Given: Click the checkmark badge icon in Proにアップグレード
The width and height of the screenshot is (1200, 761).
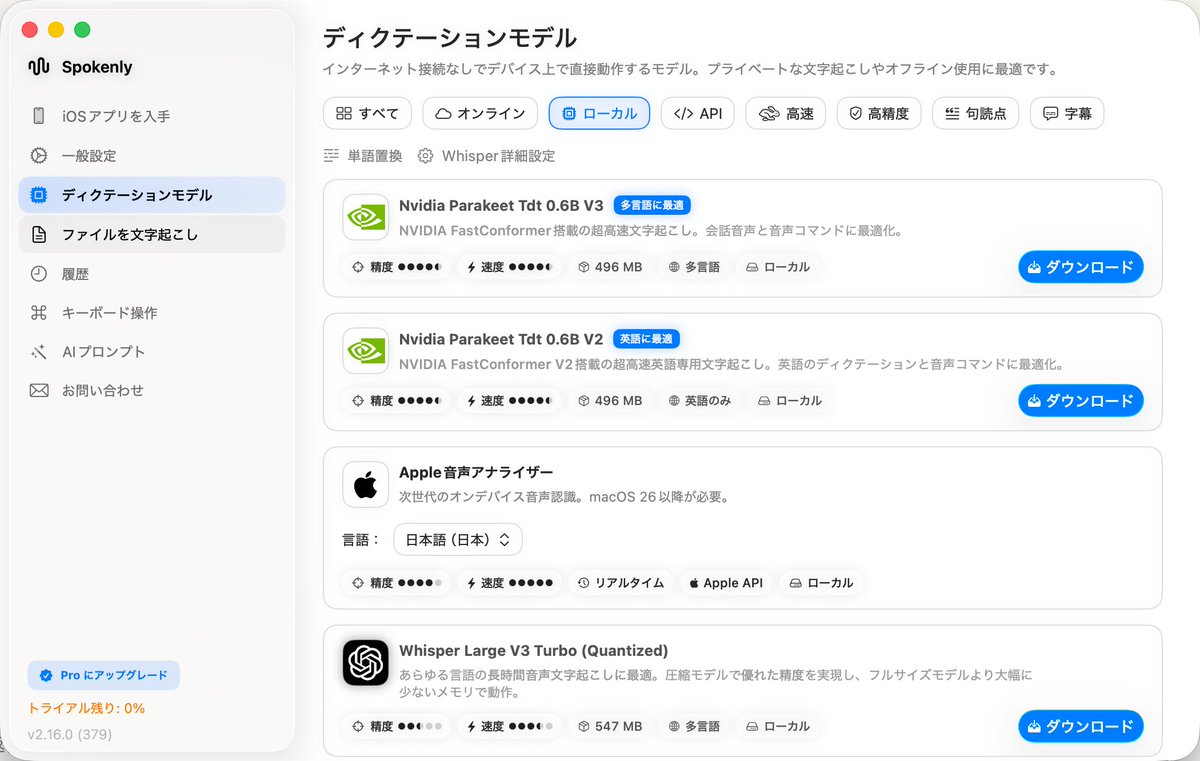Looking at the screenshot, I should tap(45, 675).
